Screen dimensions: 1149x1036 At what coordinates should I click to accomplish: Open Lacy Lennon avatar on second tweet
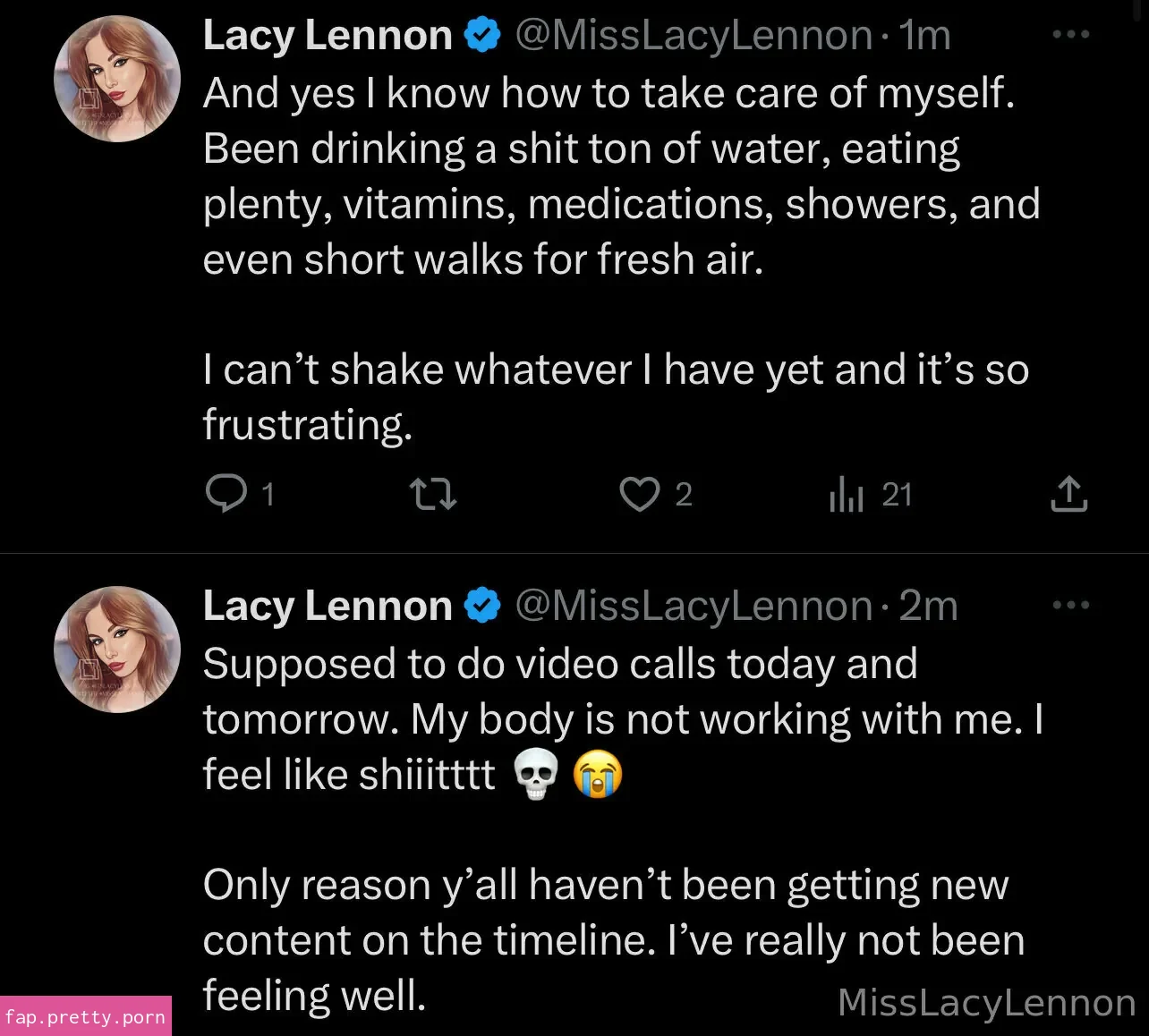(x=117, y=650)
